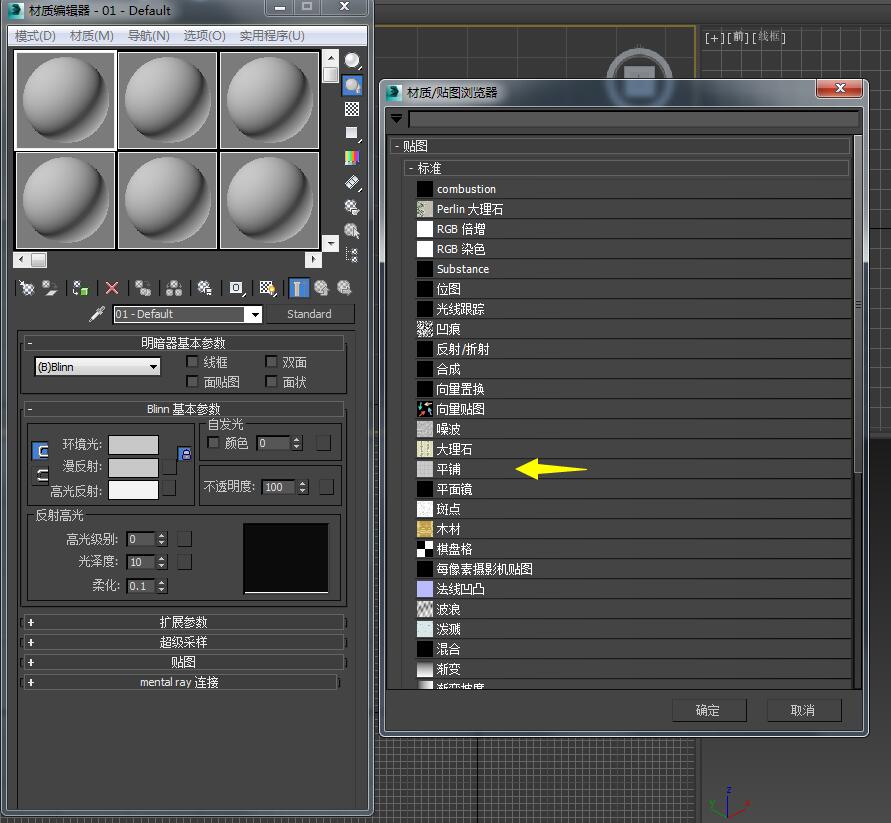Screen dimensions: 891x823
Task: Click the eyedropper Pick Material icon
Action: click(97, 314)
